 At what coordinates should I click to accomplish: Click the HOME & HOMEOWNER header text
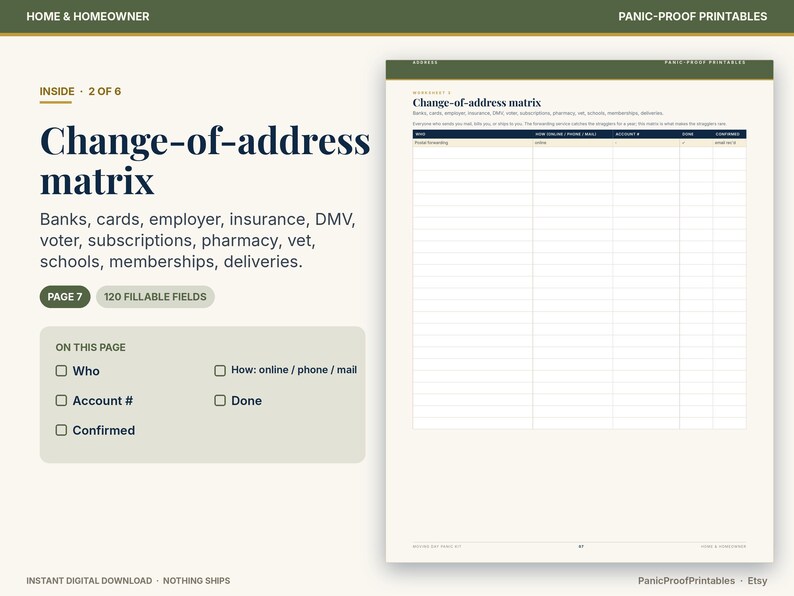tap(88, 16)
